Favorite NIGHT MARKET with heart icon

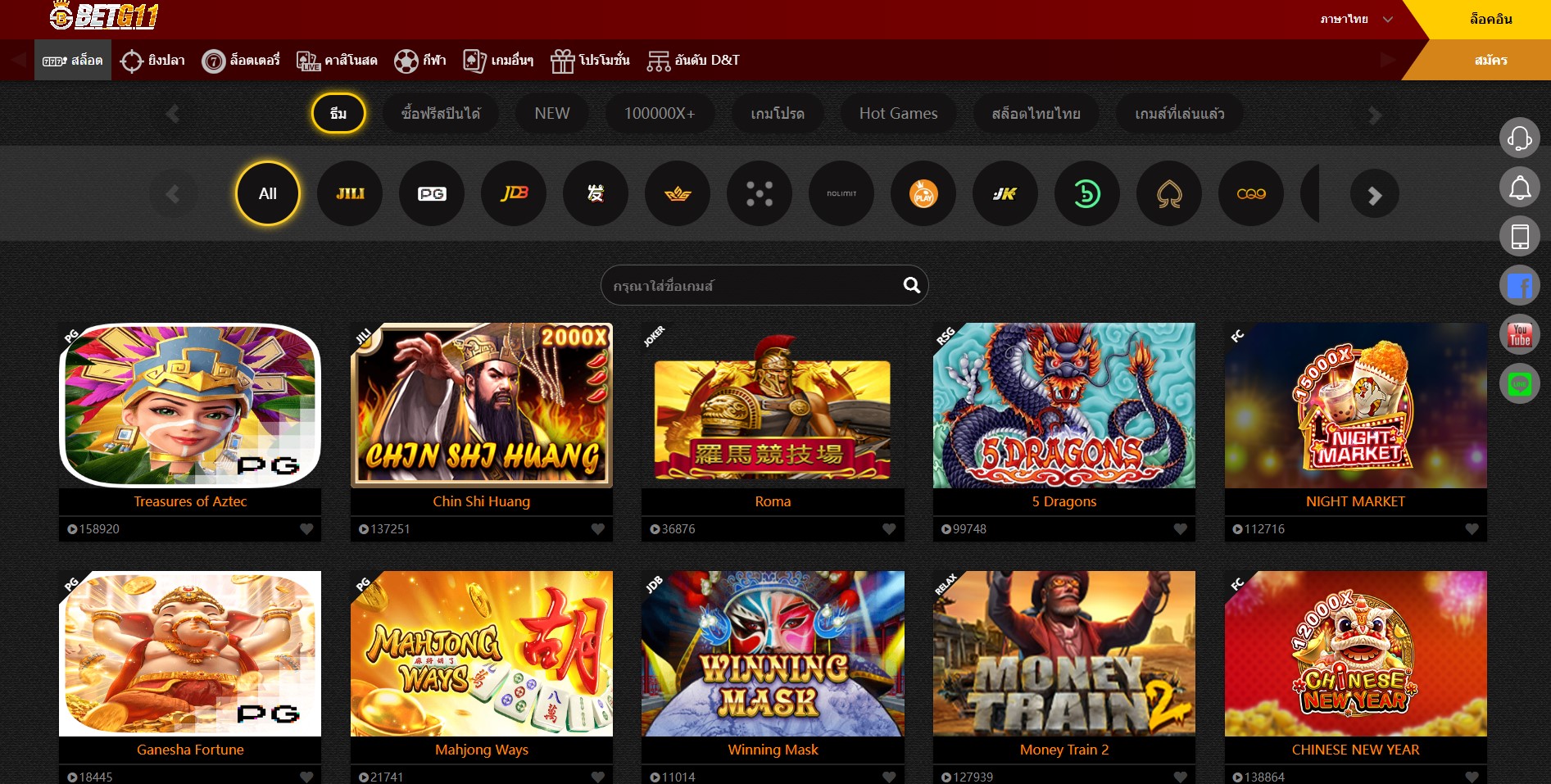click(x=1472, y=529)
